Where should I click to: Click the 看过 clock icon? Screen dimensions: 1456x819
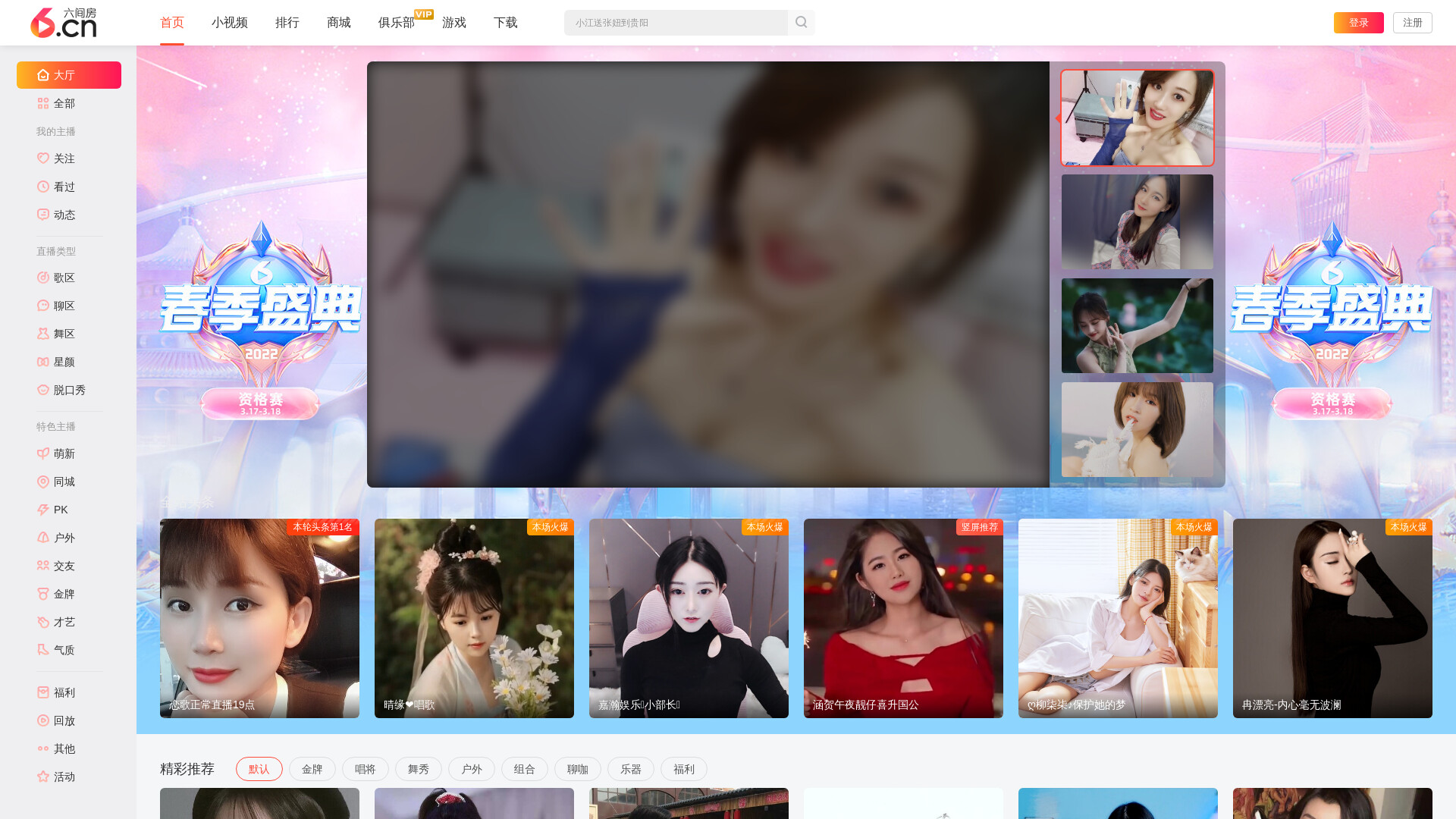[x=43, y=187]
